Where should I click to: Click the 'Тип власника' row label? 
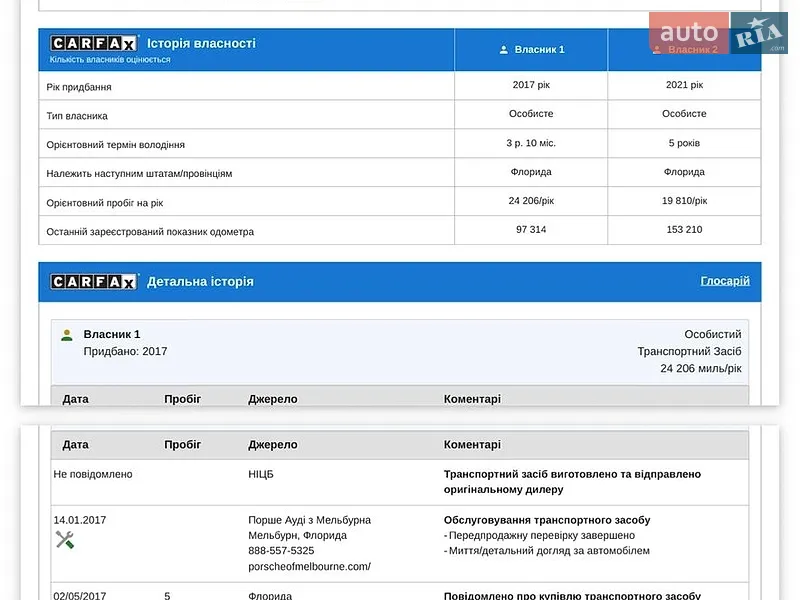tap(77, 116)
